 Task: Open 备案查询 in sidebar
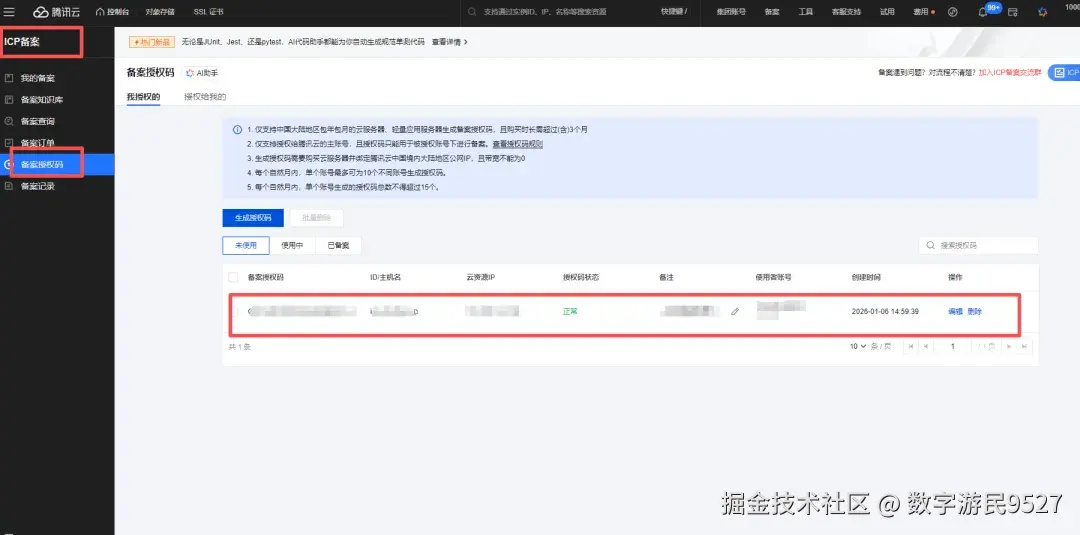pos(38,121)
